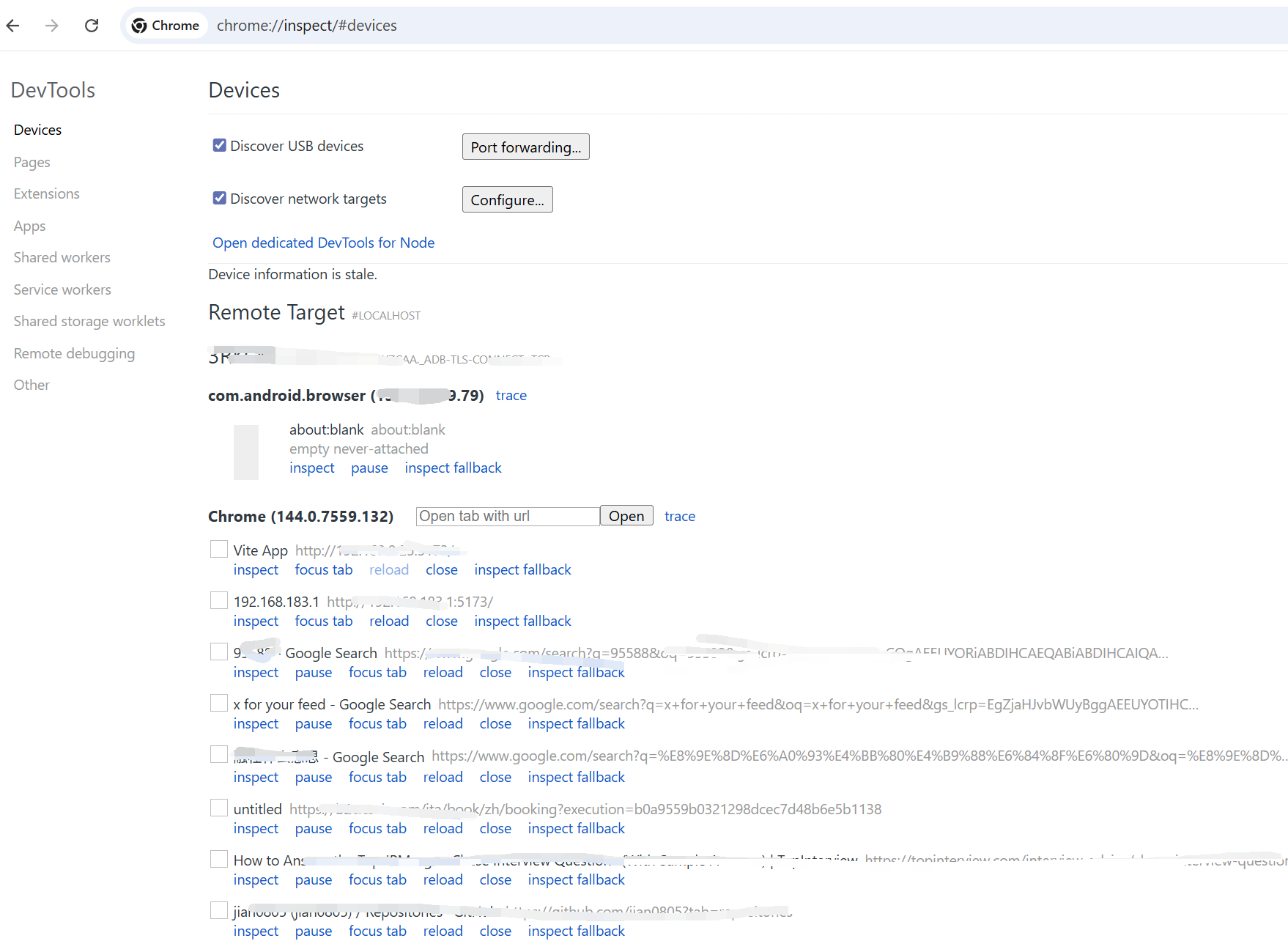
Task: Click inspect fallback for about:blank
Action: [x=453, y=468]
